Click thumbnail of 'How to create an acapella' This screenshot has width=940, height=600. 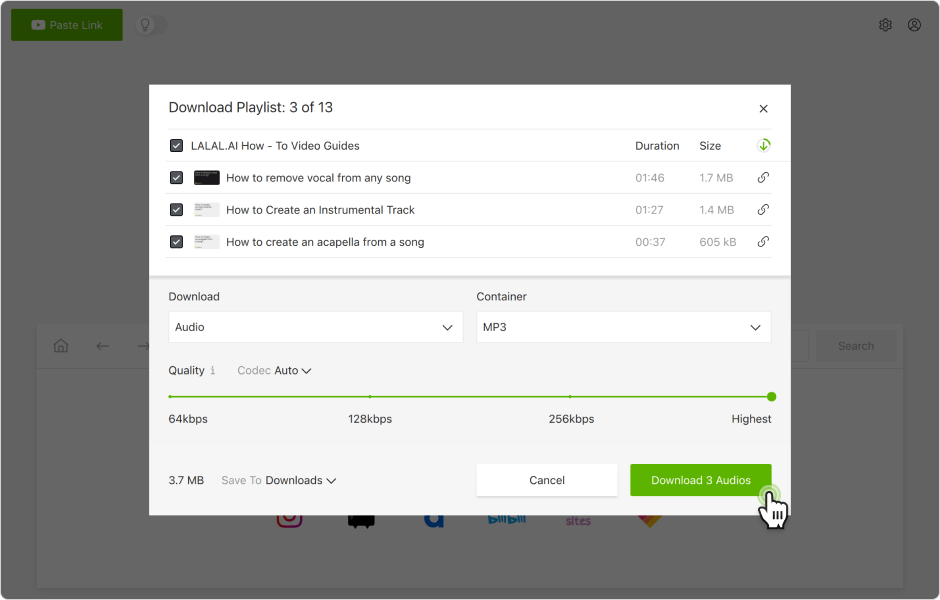pos(207,242)
